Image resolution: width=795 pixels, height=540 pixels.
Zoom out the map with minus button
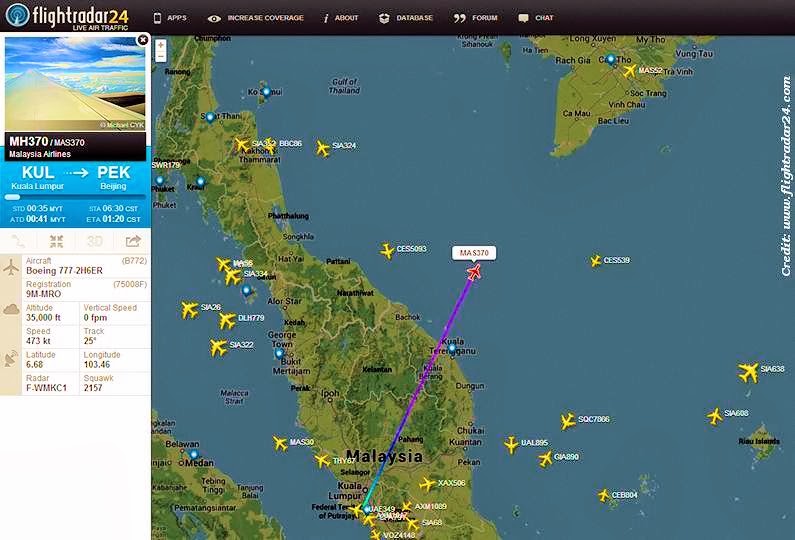(x=161, y=57)
